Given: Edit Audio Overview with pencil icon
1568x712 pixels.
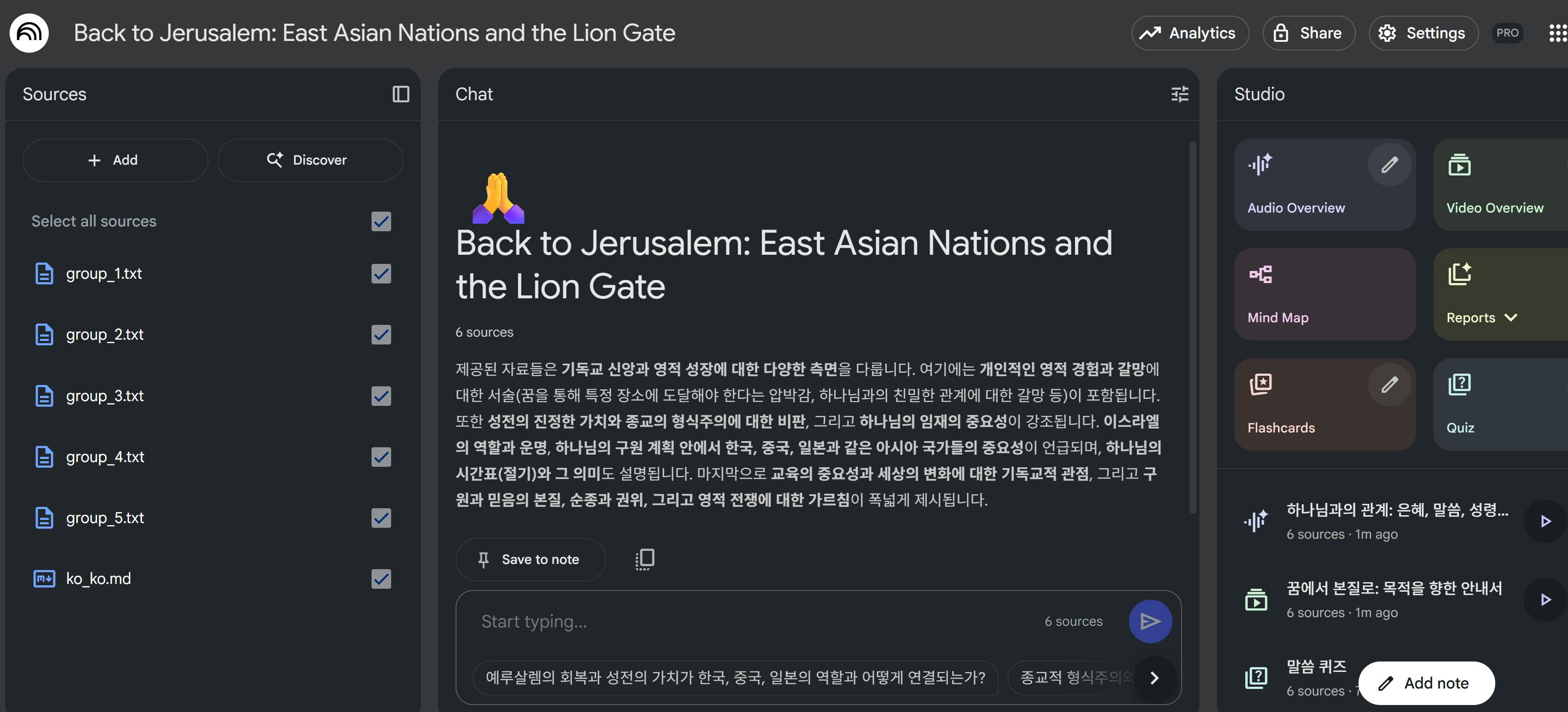Looking at the screenshot, I should pyautogui.click(x=1389, y=165).
